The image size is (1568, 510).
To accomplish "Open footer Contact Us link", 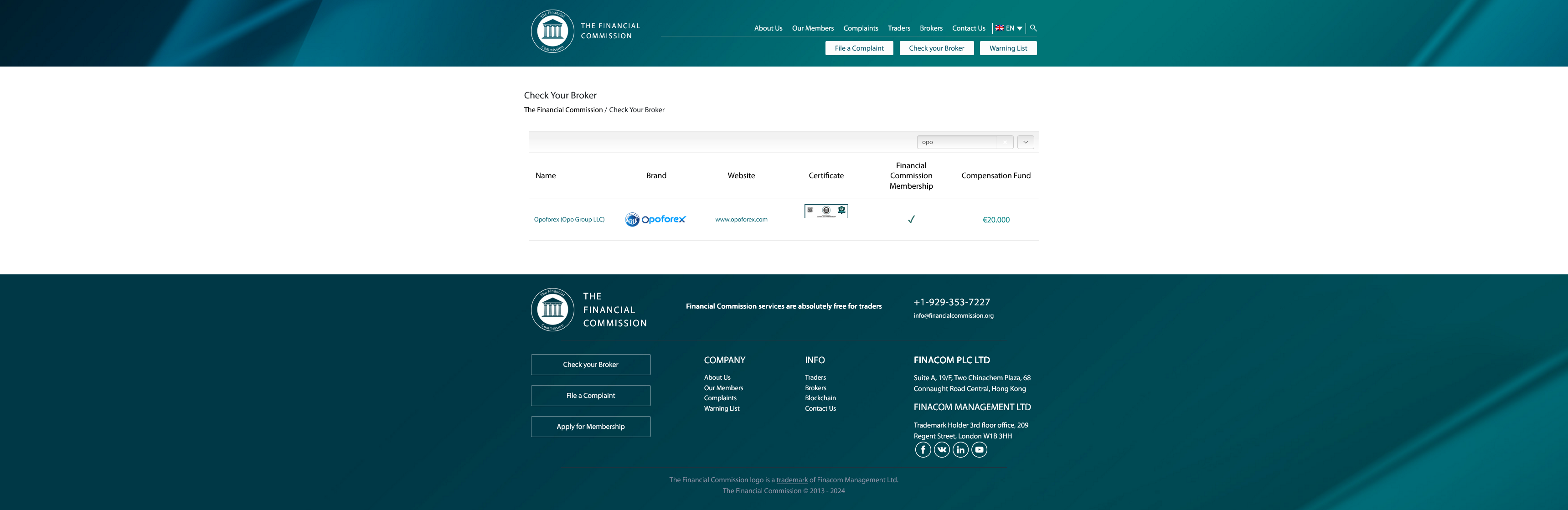I will pos(820,409).
